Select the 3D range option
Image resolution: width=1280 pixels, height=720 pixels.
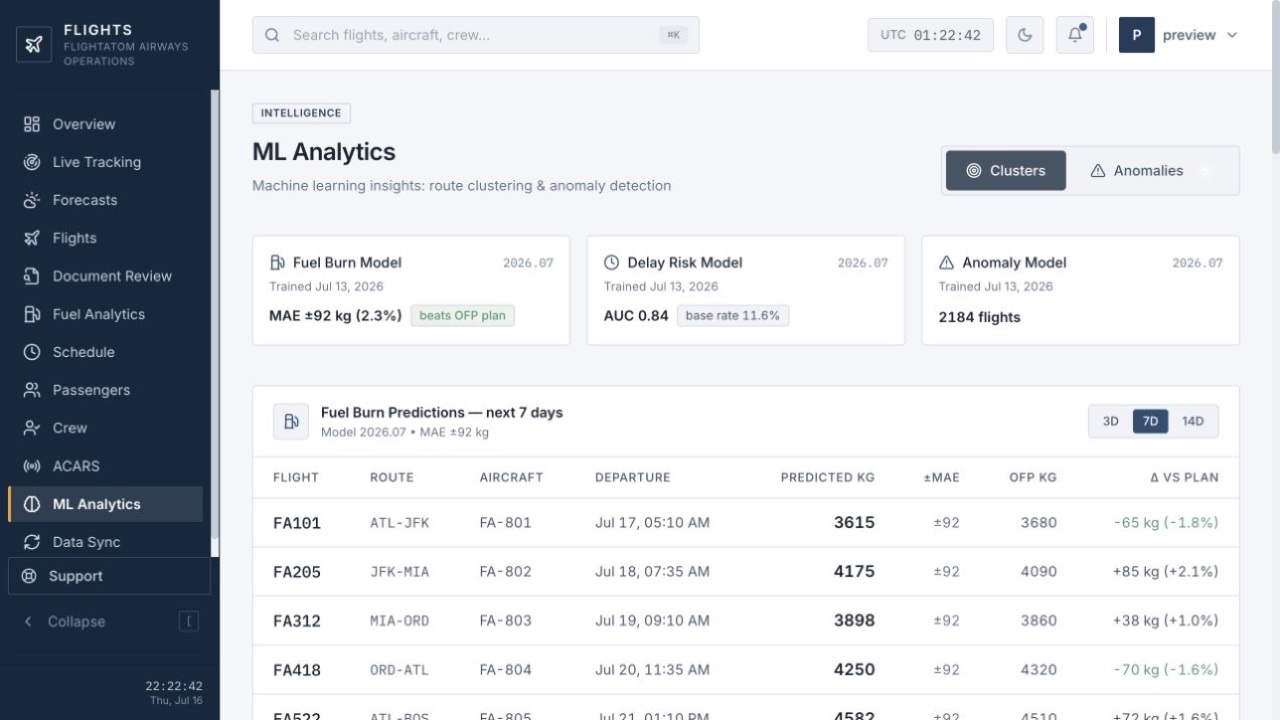pos(1111,421)
